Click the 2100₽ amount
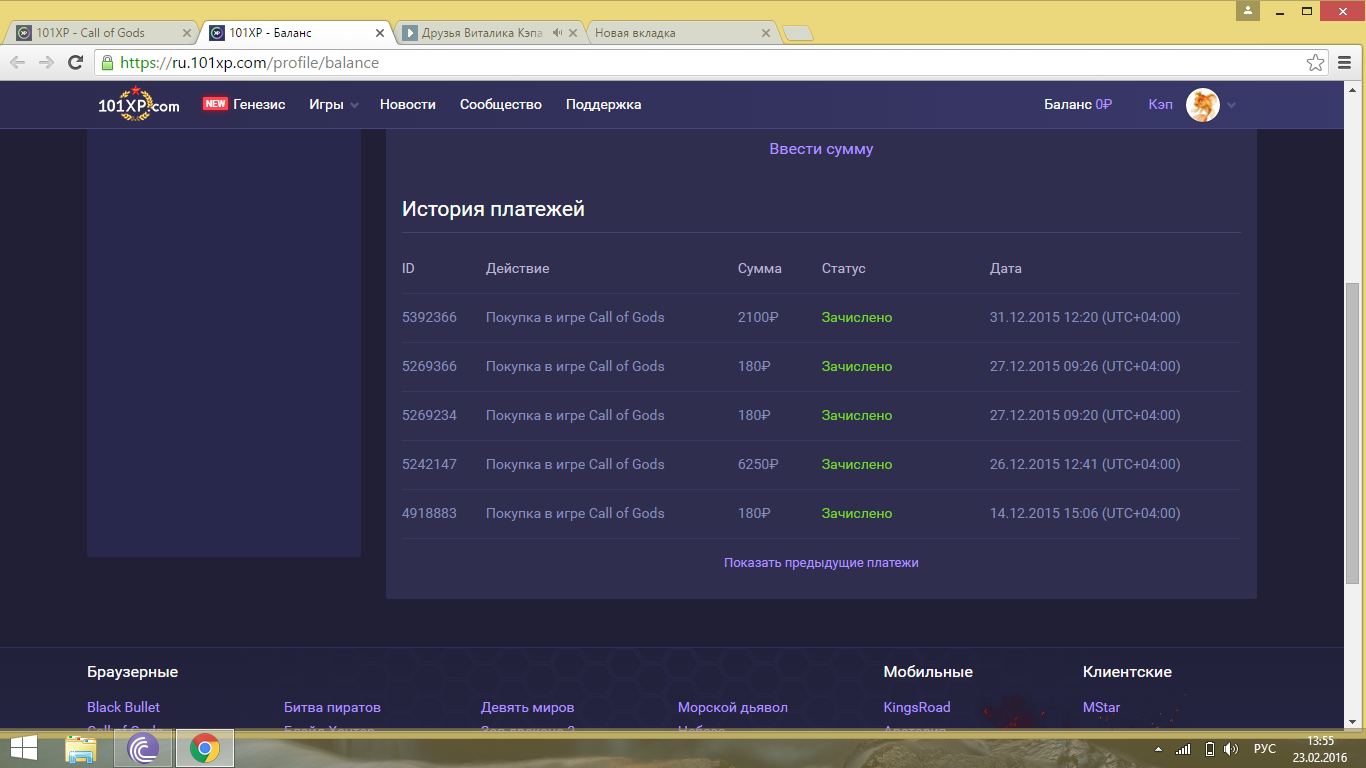Viewport: 1366px width, 768px height. (x=758, y=317)
